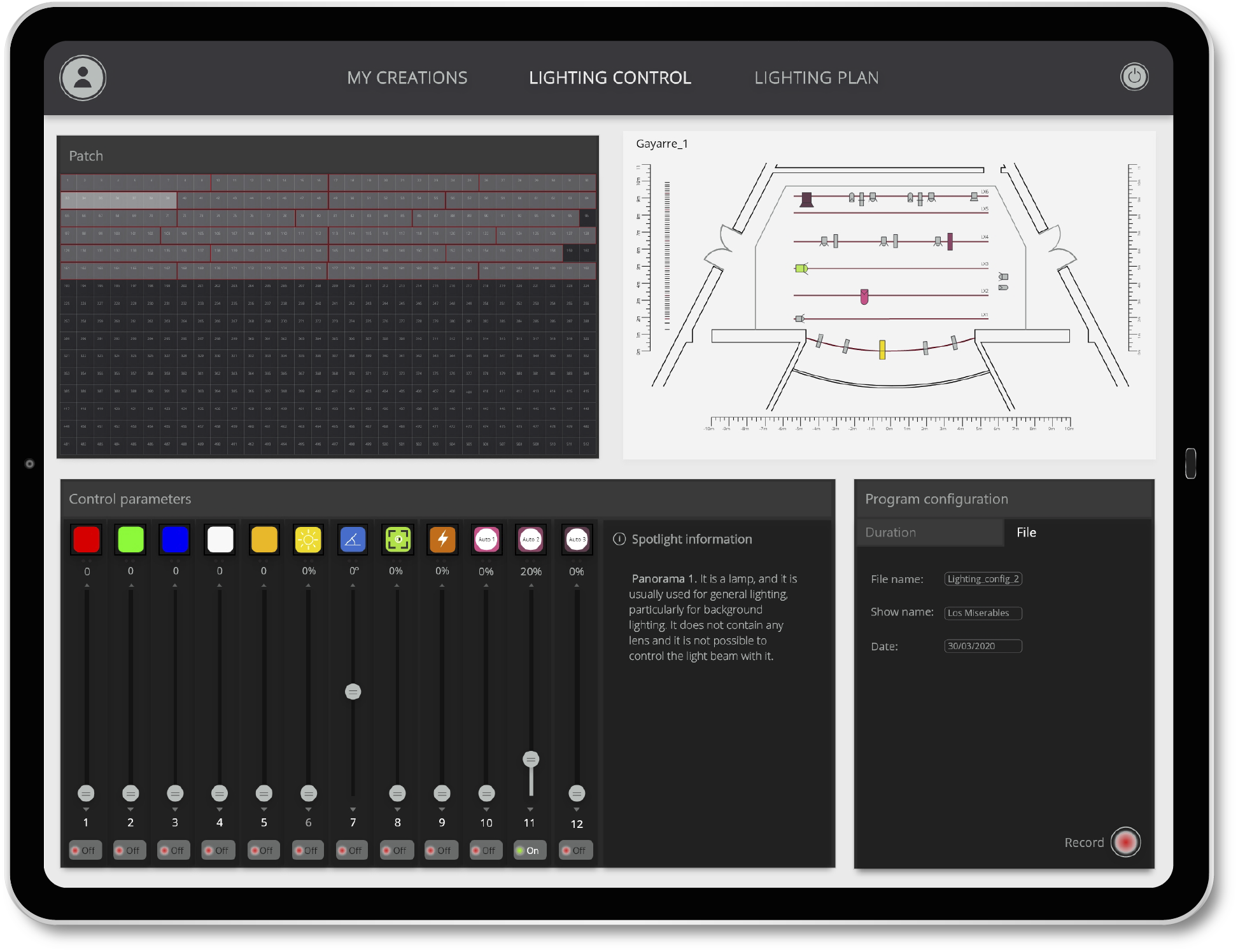Select the Auto 2 preset icon

click(x=531, y=539)
